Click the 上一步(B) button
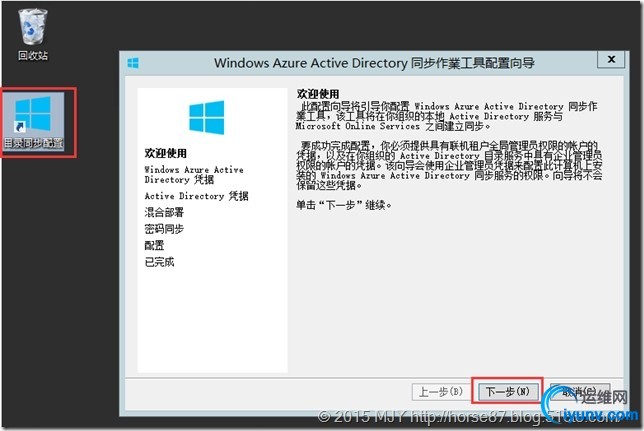 (x=441, y=392)
